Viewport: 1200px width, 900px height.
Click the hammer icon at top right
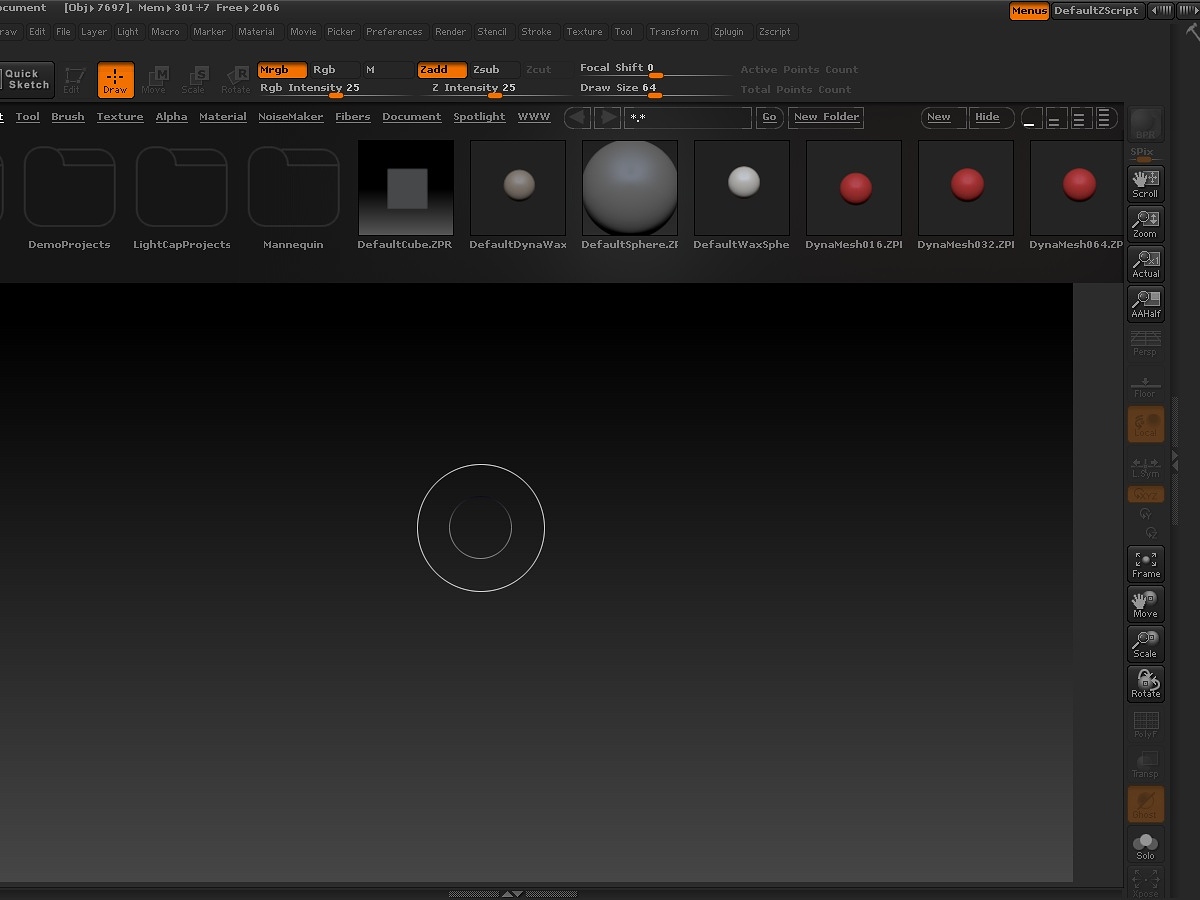1191,31
